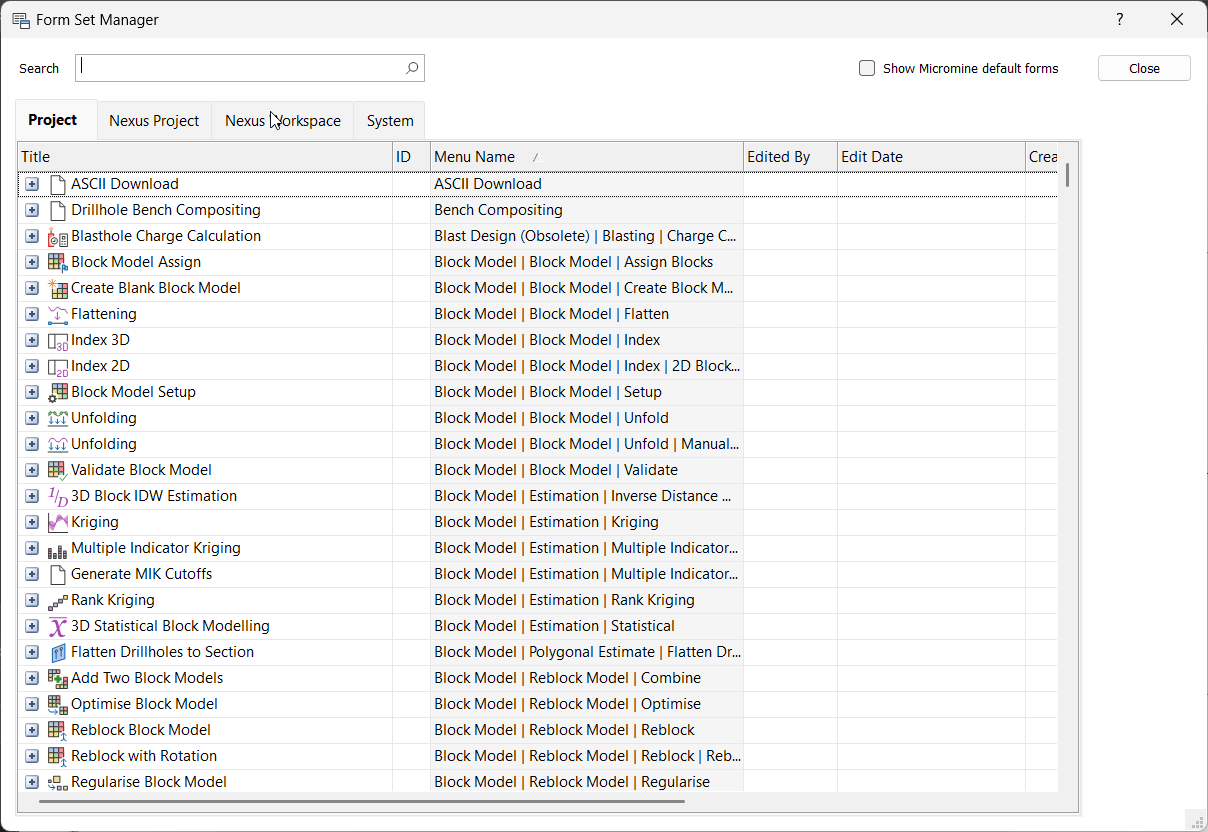The image size is (1208, 832).
Task: Expand the Kriging row
Action: tap(32, 522)
